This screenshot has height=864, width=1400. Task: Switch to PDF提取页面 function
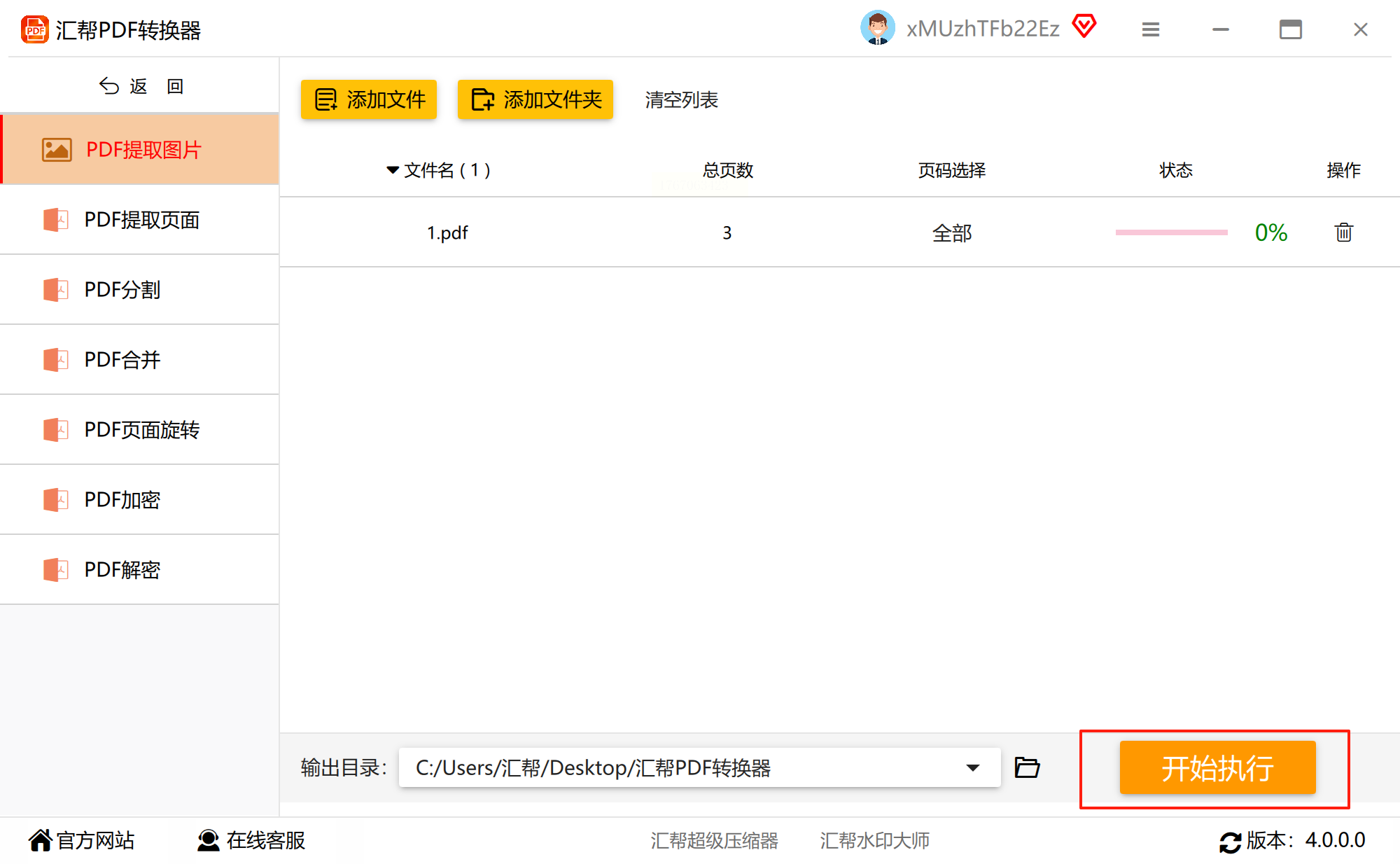141,220
